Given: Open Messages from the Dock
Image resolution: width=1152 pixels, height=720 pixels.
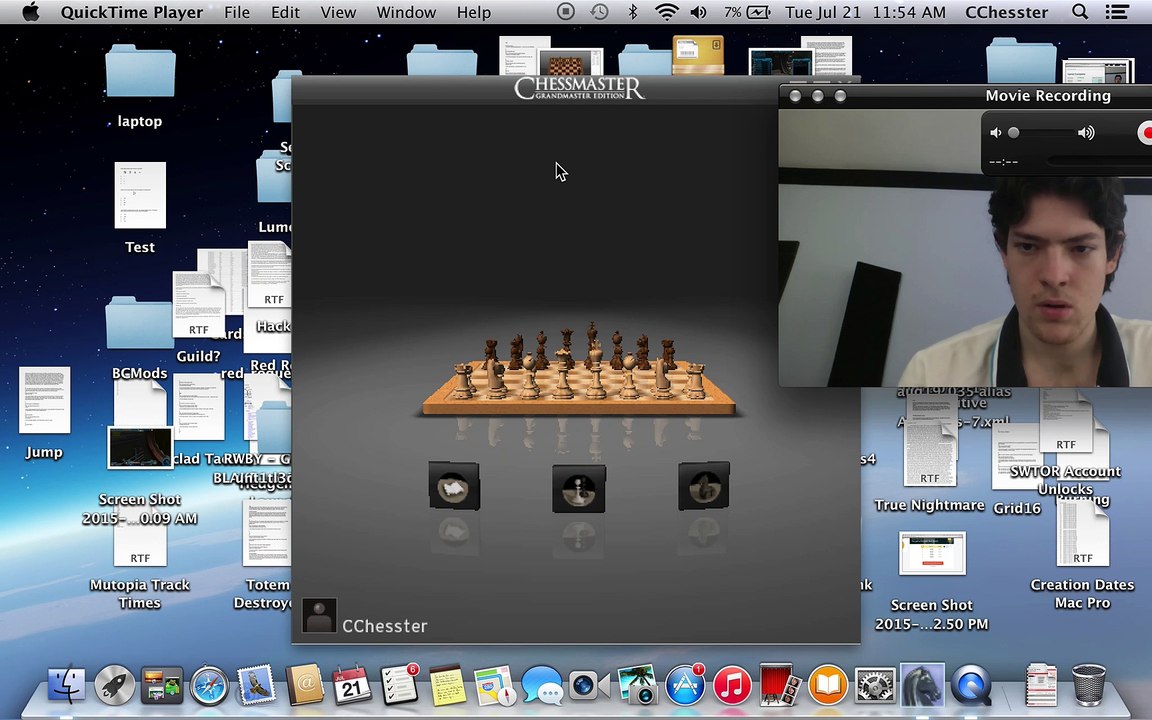Looking at the screenshot, I should coord(542,685).
